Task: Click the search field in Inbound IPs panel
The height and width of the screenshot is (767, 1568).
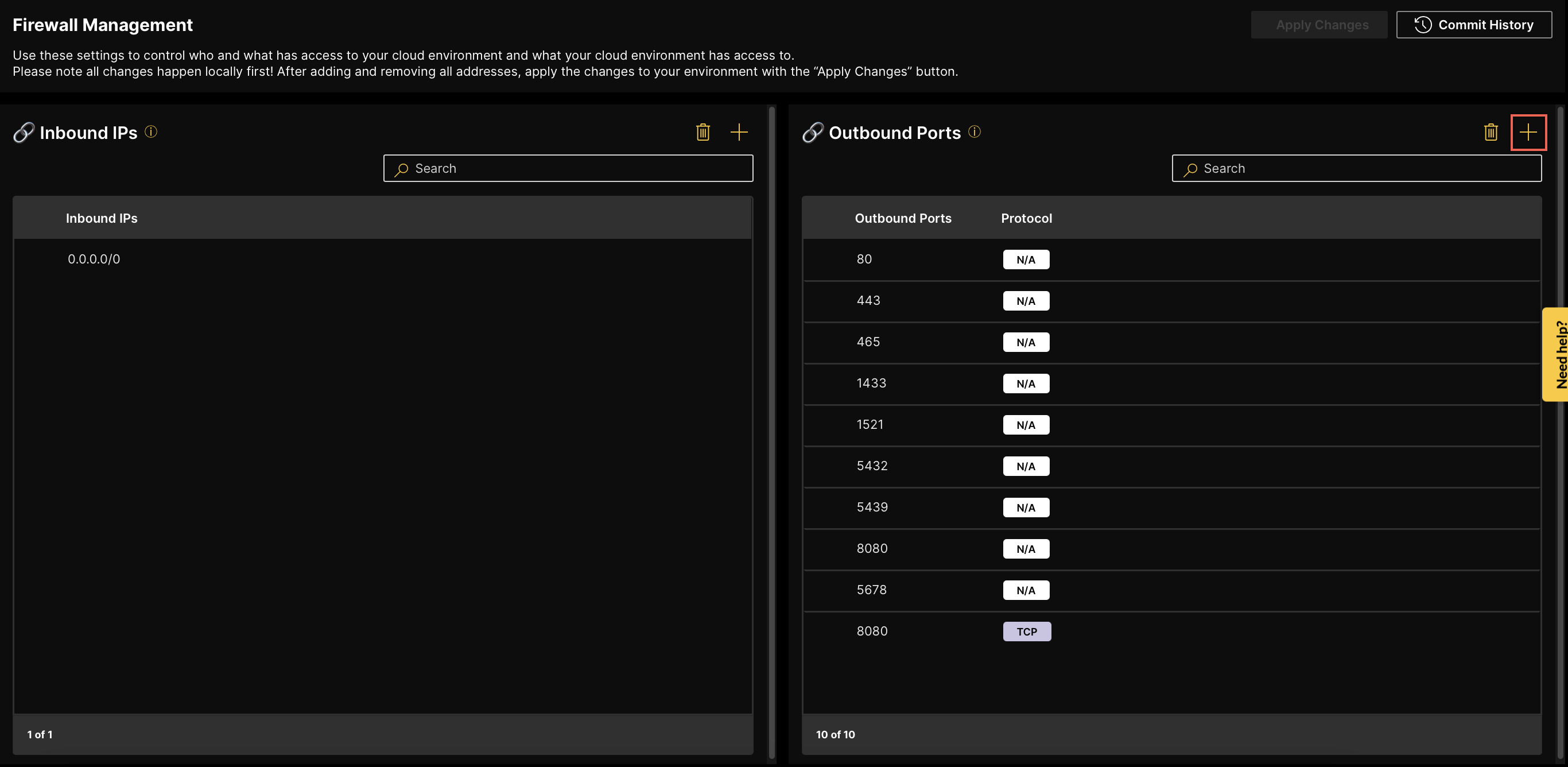Action: coord(568,169)
